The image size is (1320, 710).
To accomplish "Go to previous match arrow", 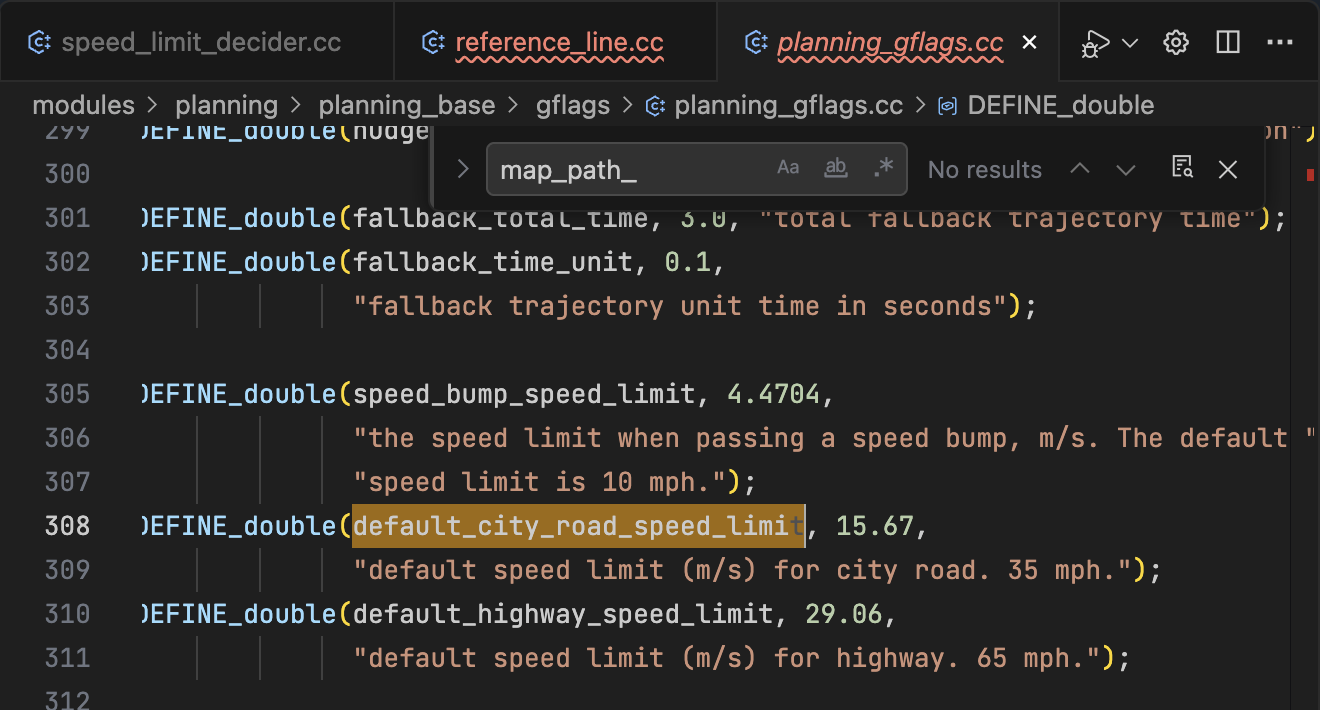I will (x=1080, y=170).
